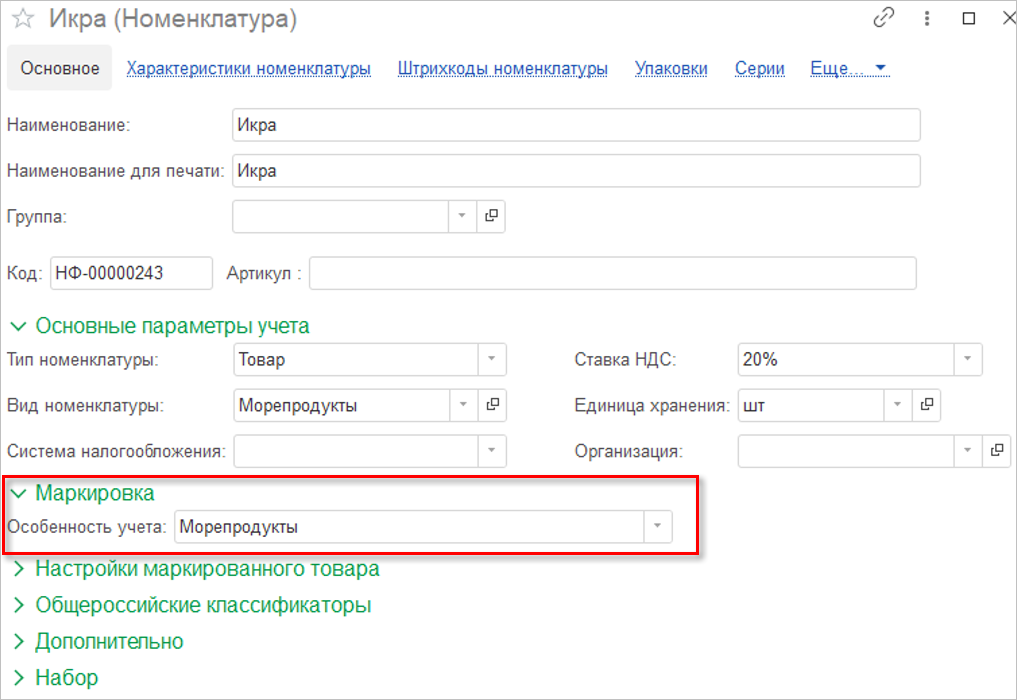Switch to the Основное tab

point(60,68)
